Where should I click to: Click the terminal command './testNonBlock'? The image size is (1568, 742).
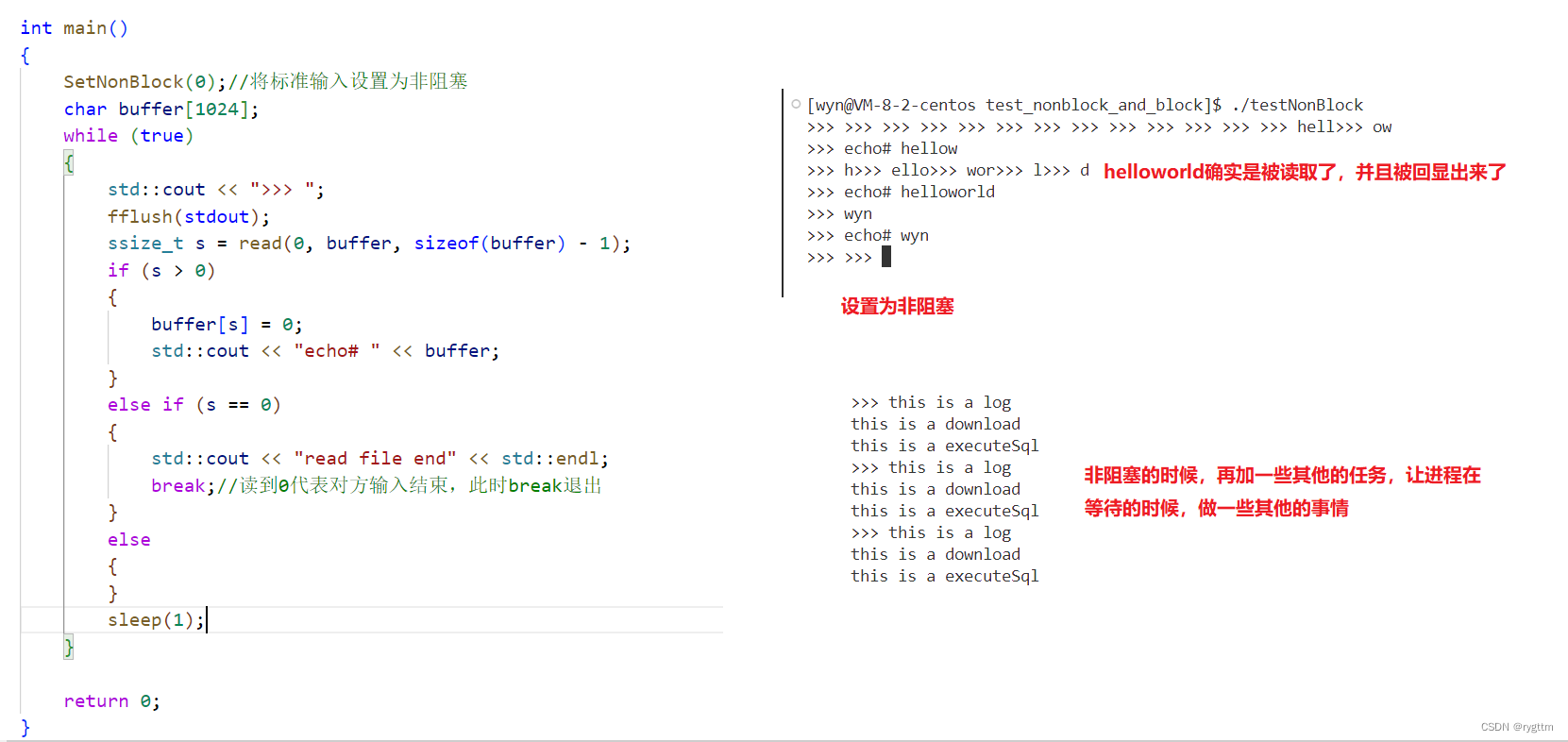1297,105
